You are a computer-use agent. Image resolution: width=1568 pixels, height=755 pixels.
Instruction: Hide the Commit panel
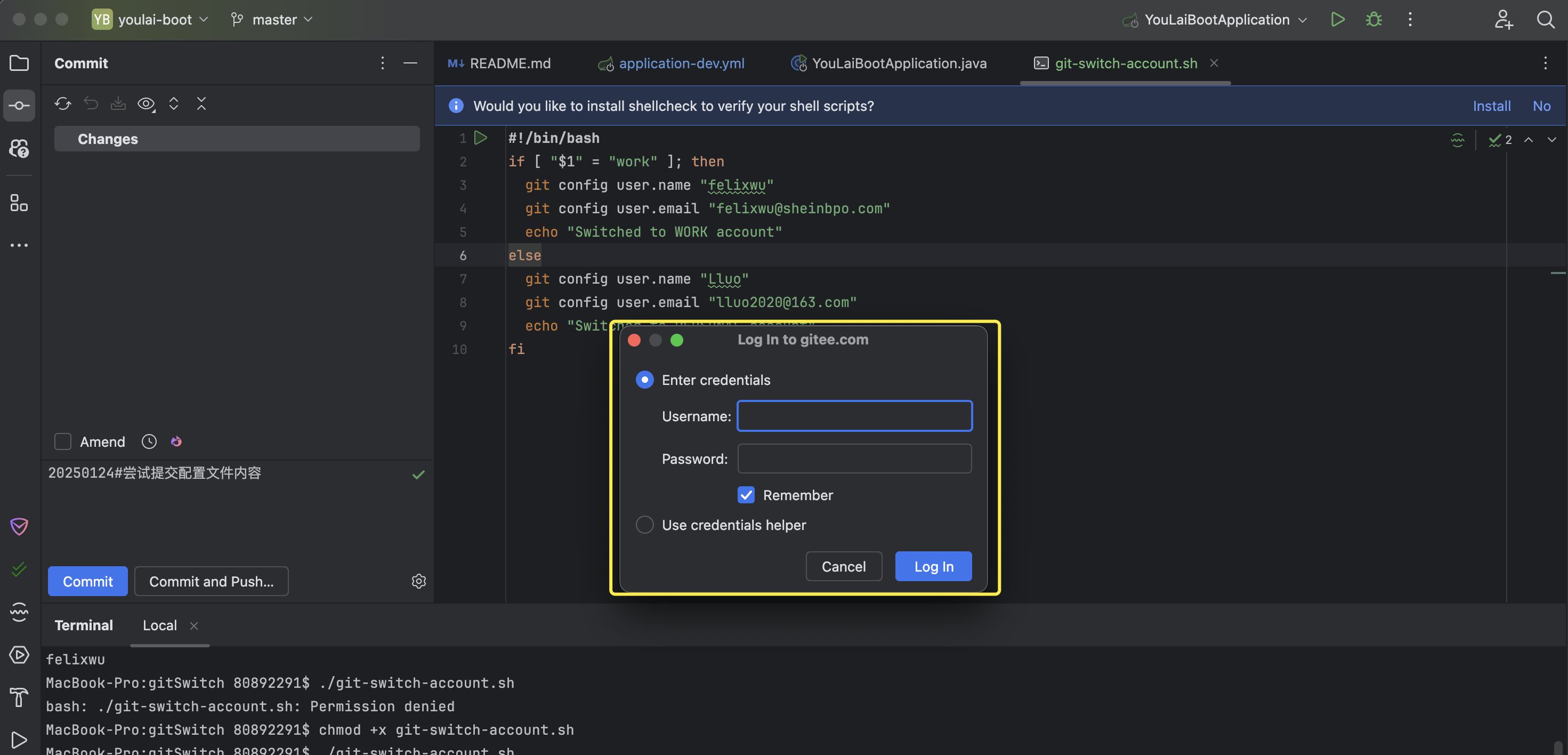click(x=410, y=63)
